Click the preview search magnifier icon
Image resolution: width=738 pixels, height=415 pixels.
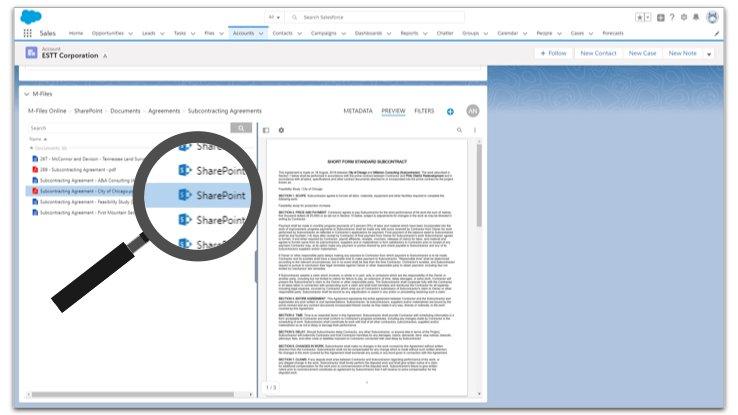pos(459,130)
